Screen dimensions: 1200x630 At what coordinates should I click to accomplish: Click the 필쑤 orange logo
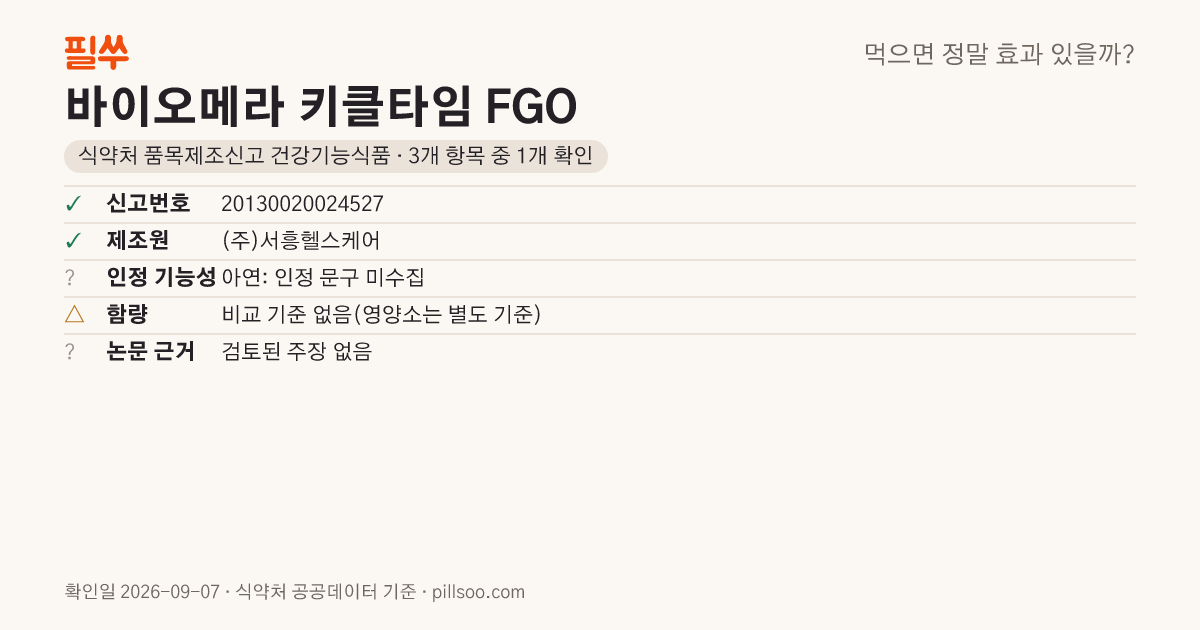coord(96,52)
